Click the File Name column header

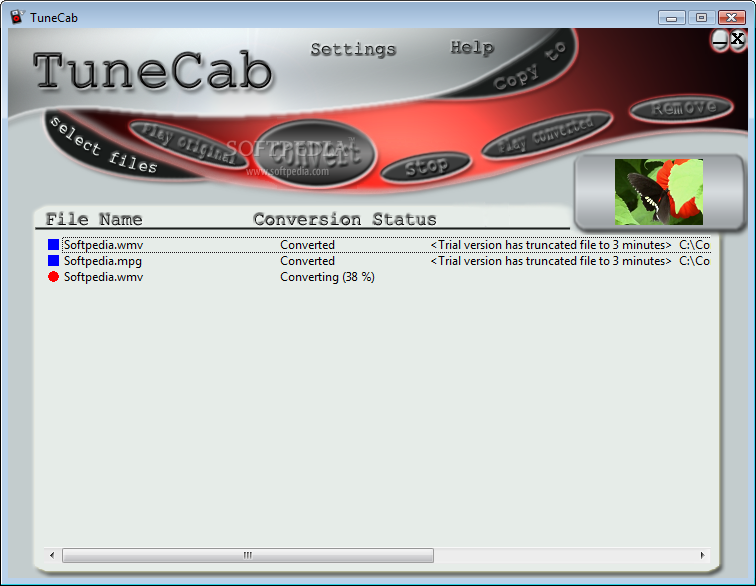[94, 219]
